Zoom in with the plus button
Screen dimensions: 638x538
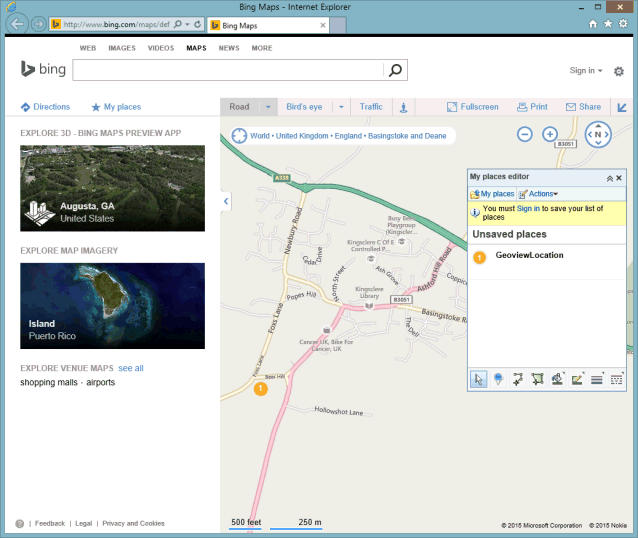(x=550, y=134)
